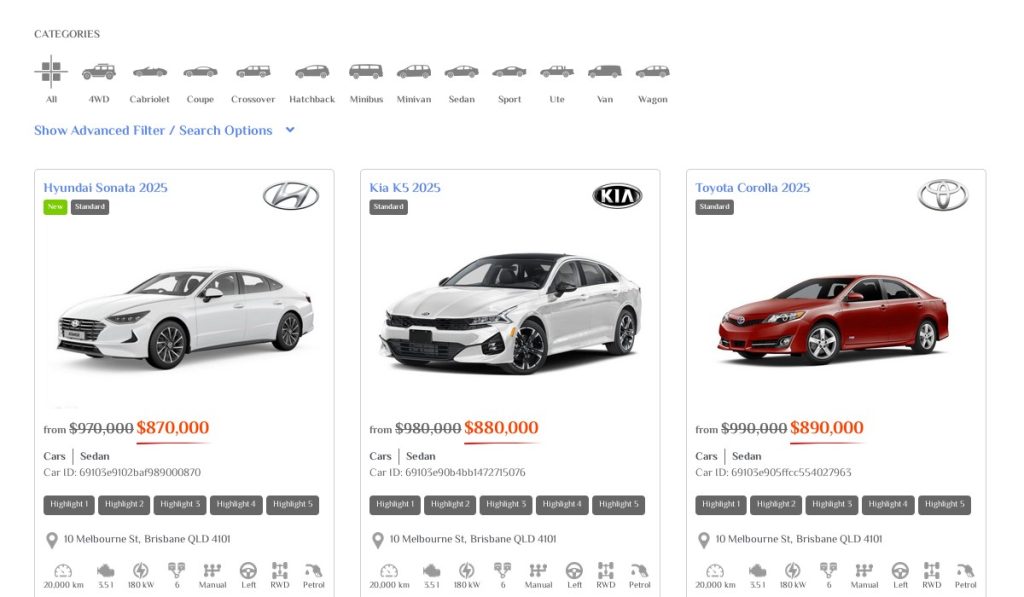The height and width of the screenshot is (597, 1024).
Task: Click the New badge on Hyundai Sonata
Action: click(x=55, y=207)
